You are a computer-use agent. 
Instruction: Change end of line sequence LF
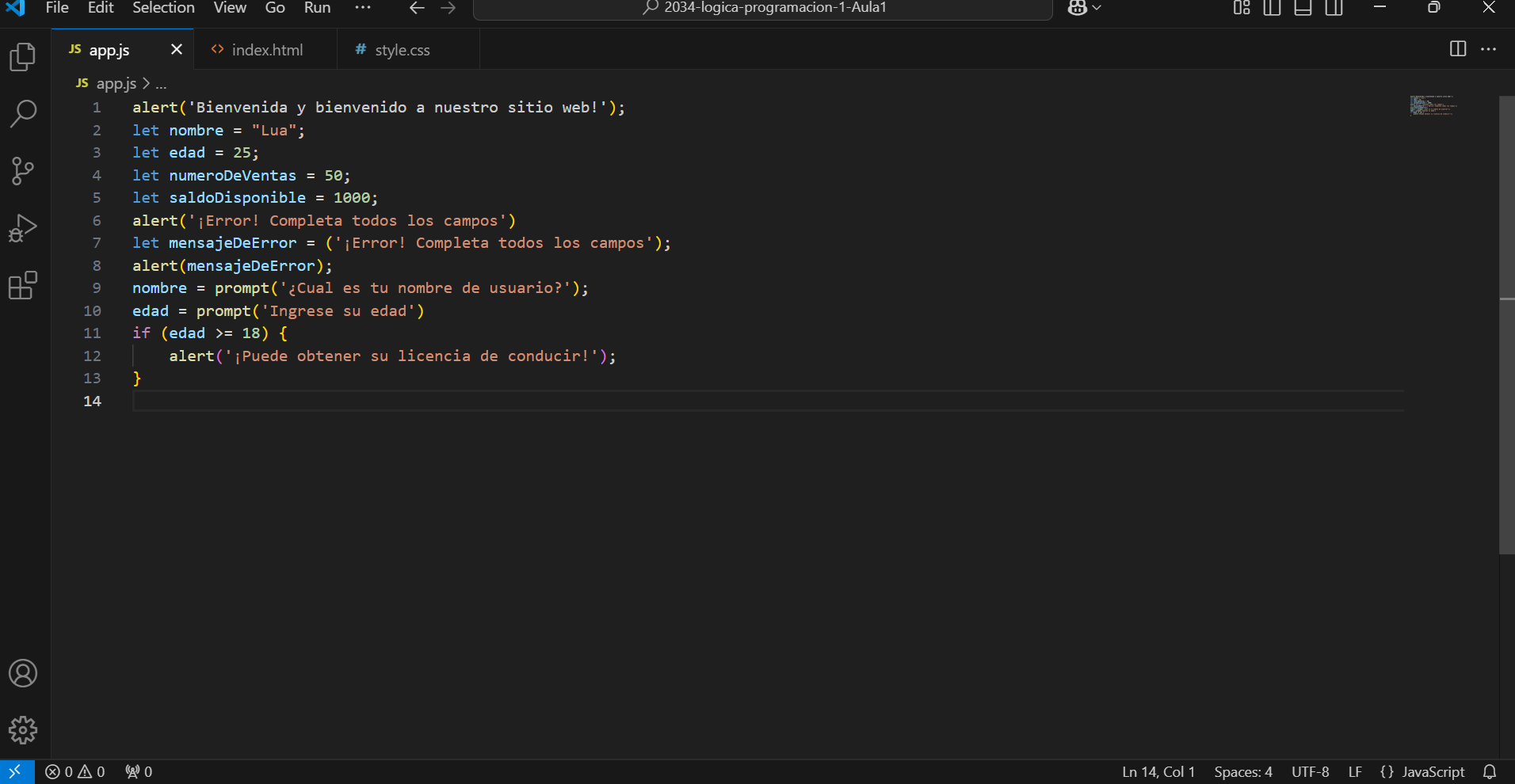[x=1355, y=771]
